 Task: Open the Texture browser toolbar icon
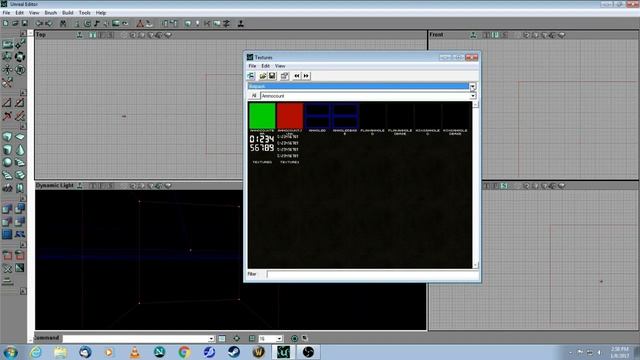[116, 24]
